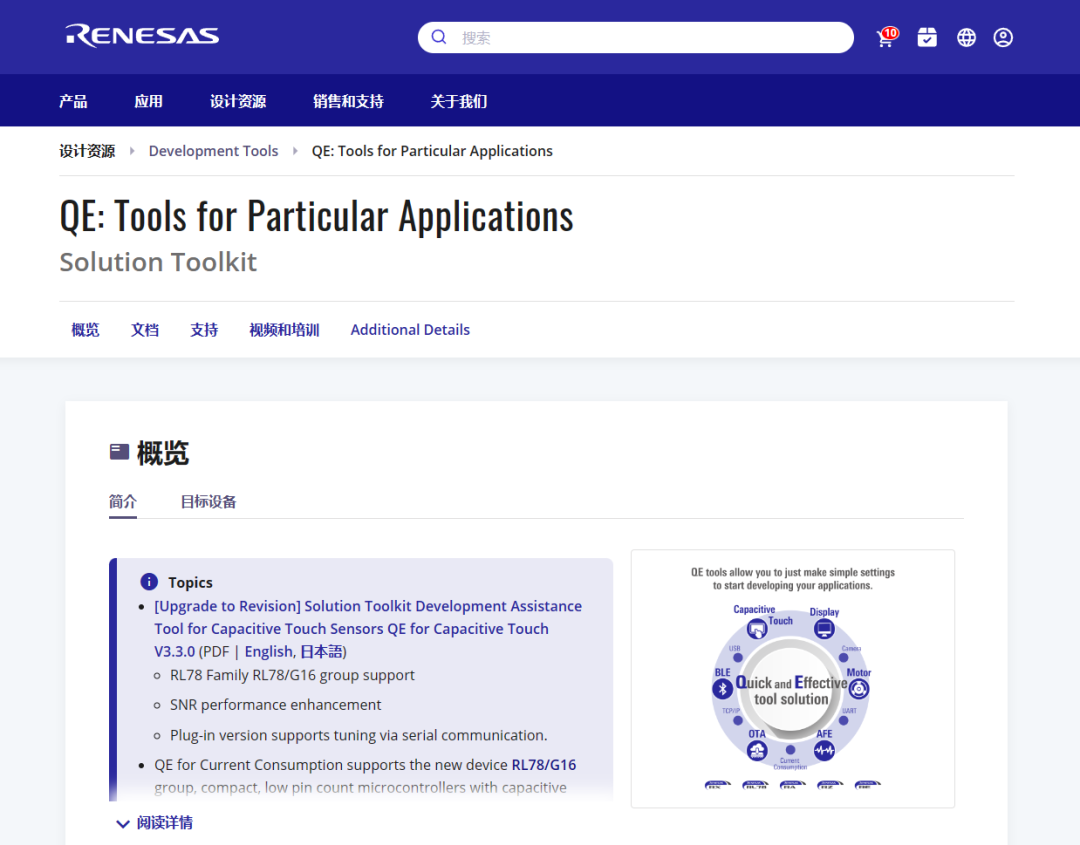Expand 阅读详情 to read more

154,822
